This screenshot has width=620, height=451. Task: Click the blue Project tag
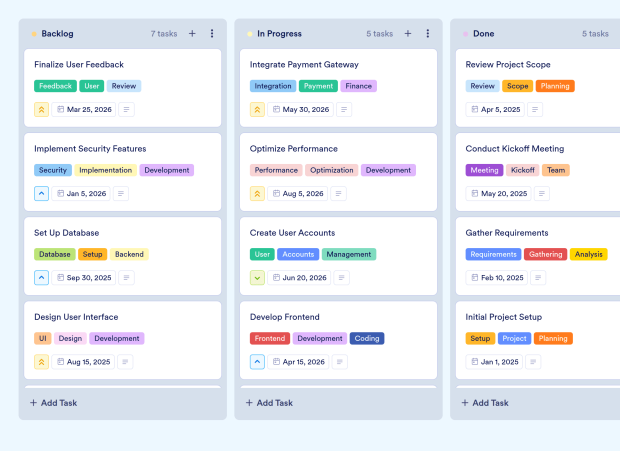click(514, 339)
